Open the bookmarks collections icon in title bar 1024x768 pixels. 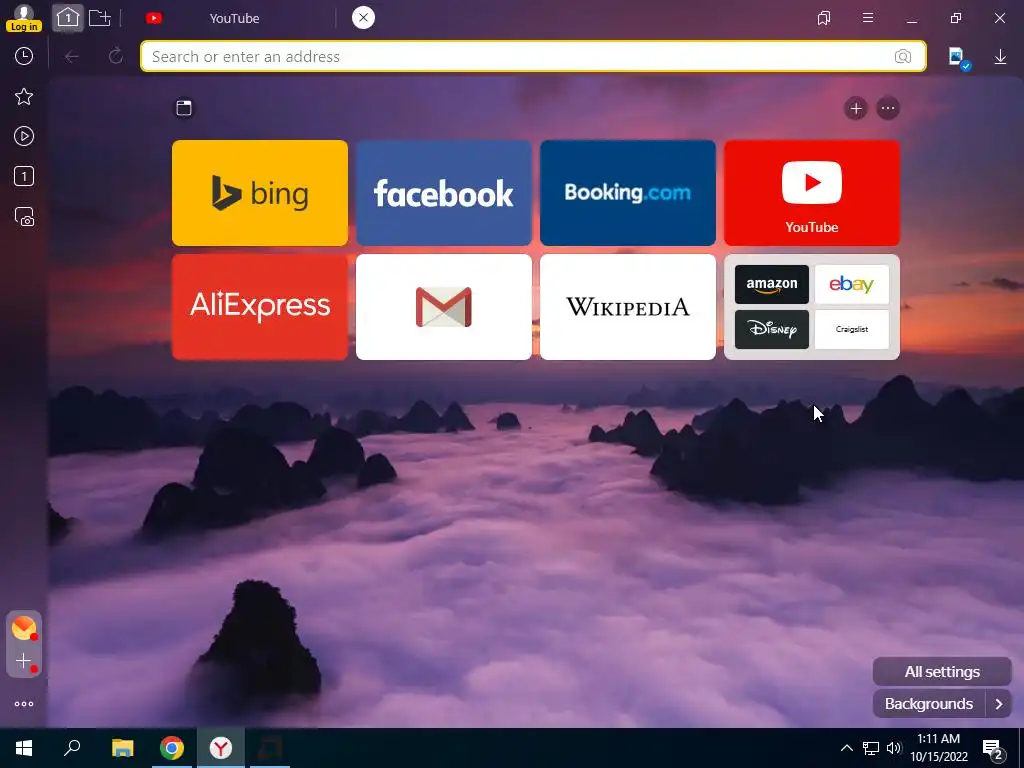pyautogui.click(x=824, y=18)
